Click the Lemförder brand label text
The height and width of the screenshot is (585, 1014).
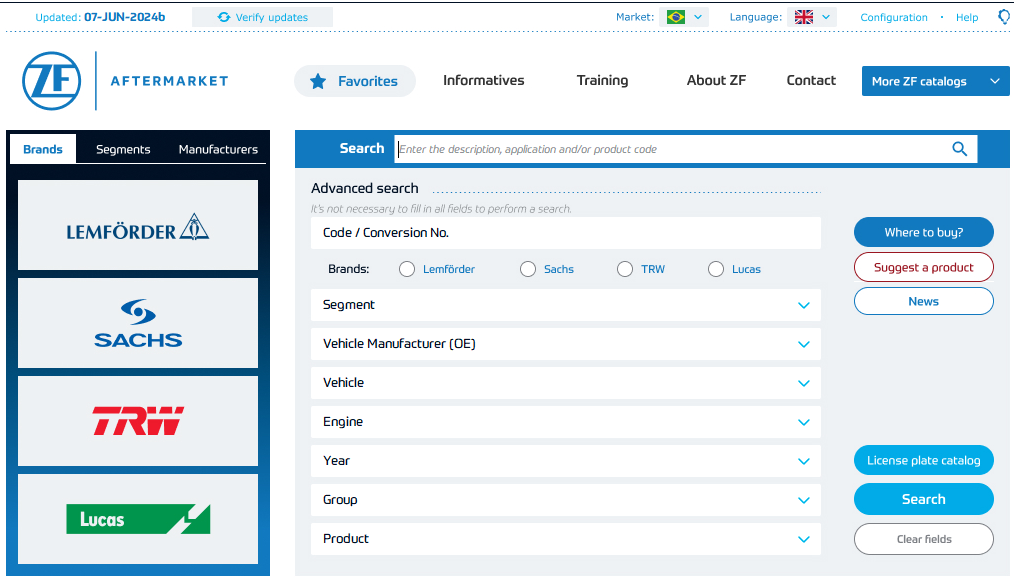(449, 269)
